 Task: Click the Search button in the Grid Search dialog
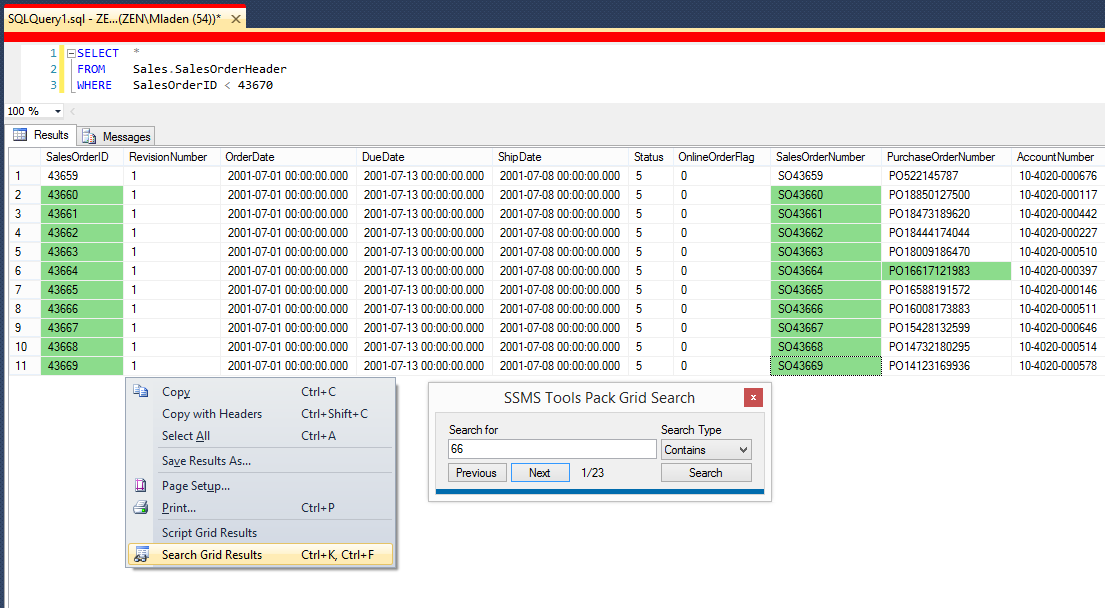click(705, 473)
